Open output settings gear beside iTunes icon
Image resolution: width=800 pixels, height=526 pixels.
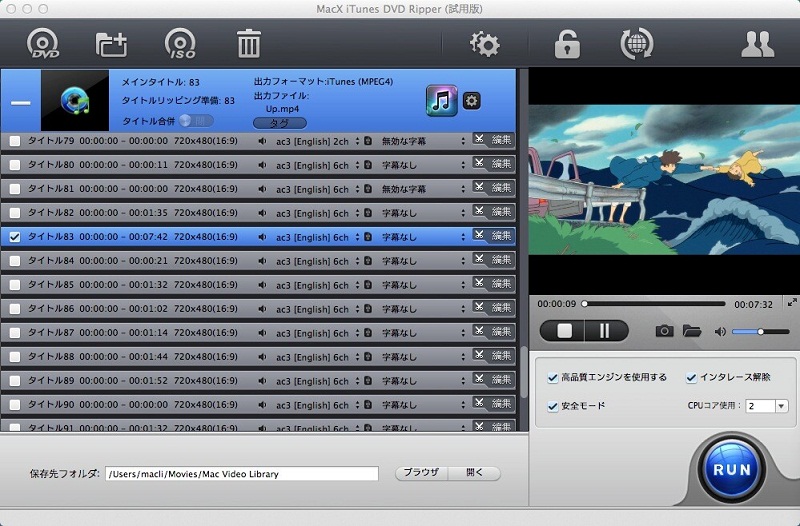pyautogui.click(x=471, y=101)
